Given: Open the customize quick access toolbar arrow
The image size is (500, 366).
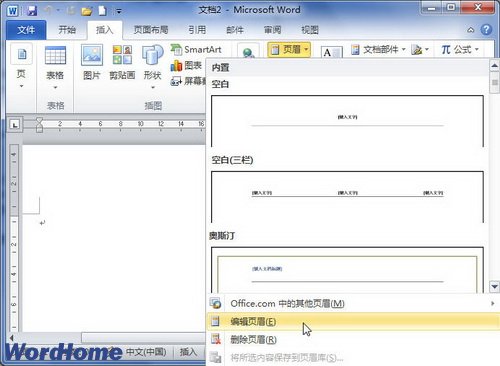Looking at the screenshot, I should click(x=119, y=11).
